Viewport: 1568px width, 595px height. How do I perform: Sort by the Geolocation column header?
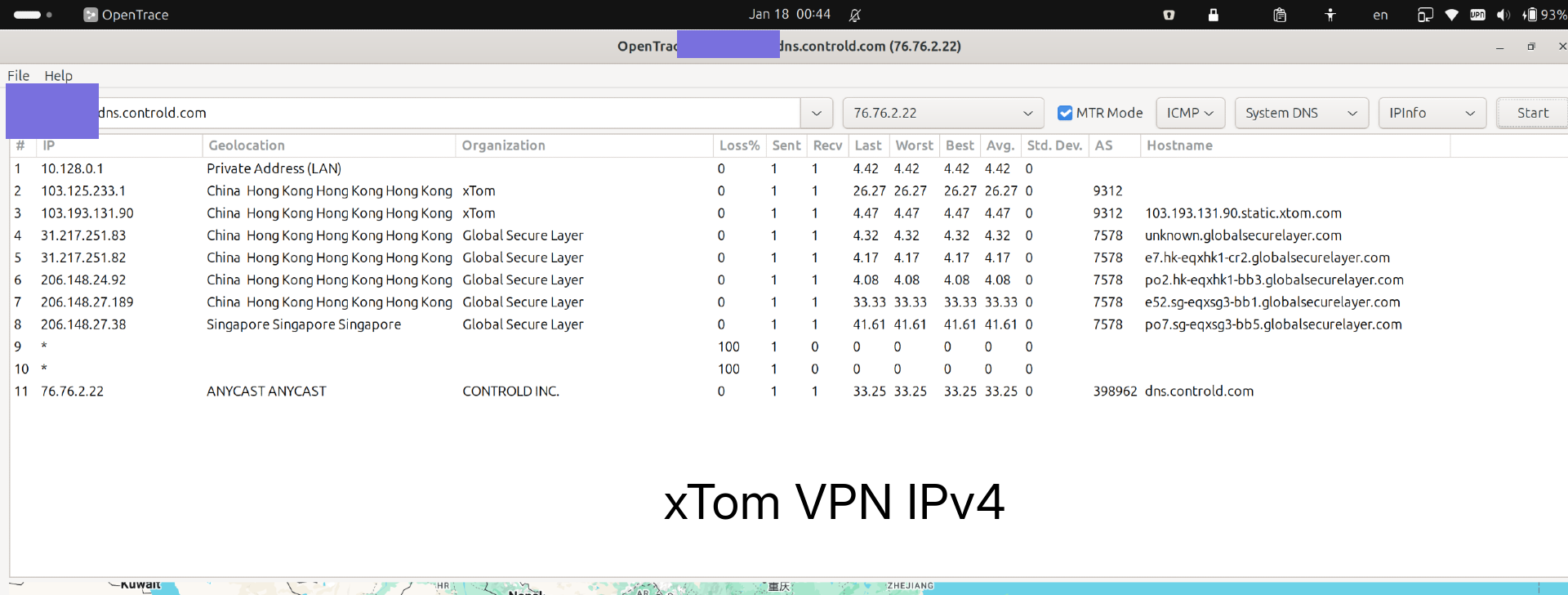(x=328, y=145)
